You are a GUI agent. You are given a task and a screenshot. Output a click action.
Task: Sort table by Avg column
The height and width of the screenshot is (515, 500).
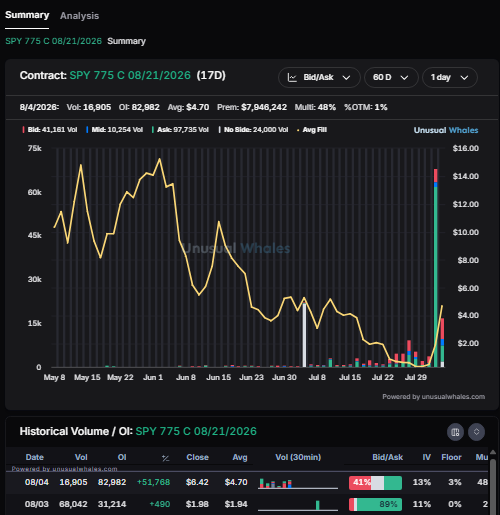tap(240, 457)
